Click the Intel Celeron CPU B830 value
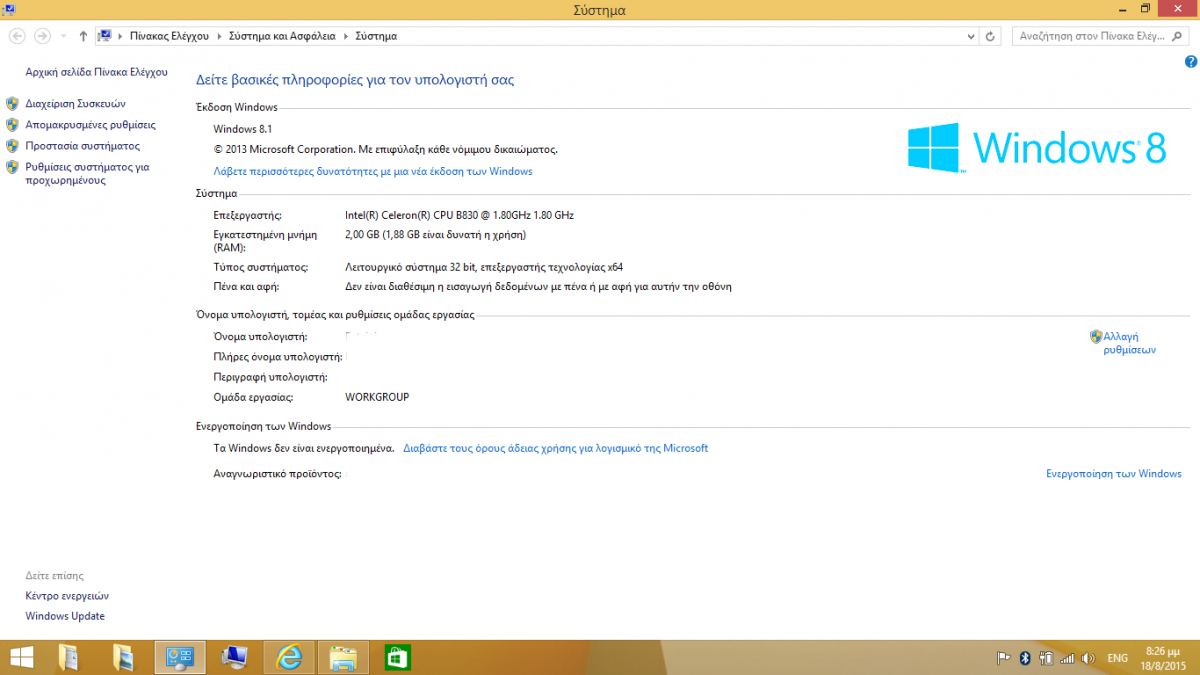Viewport: 1200px width, 675px height. (x=459, y=215)
